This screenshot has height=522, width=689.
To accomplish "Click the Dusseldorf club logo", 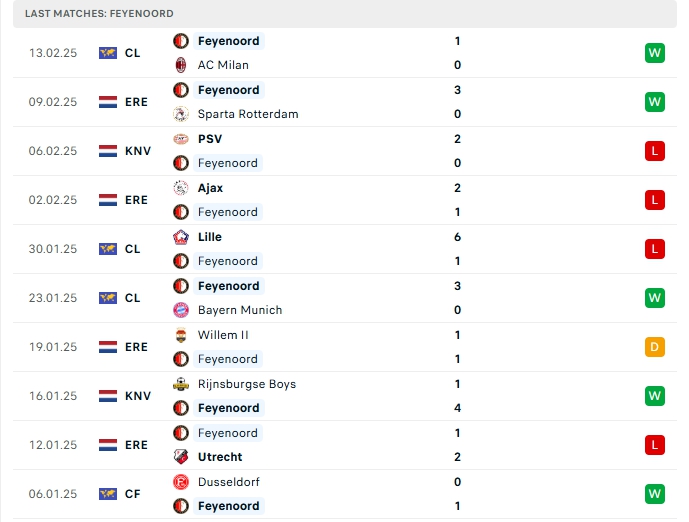I will point(181,482).
